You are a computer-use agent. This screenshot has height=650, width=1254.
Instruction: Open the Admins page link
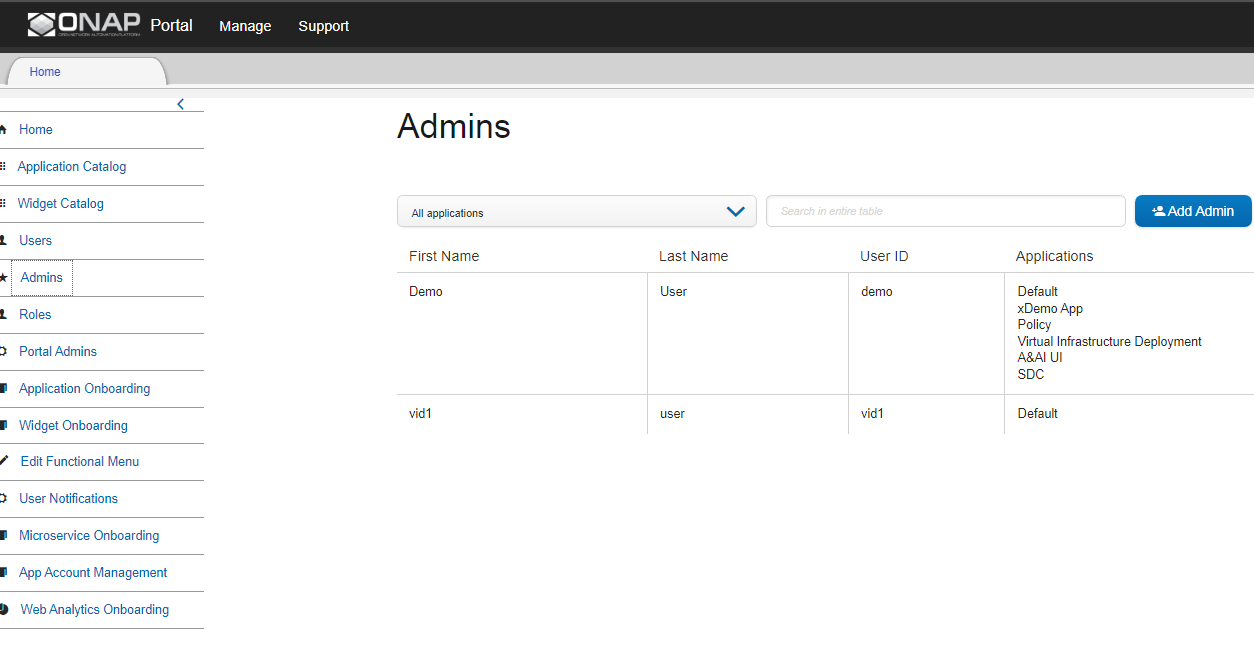pos(42,277)
